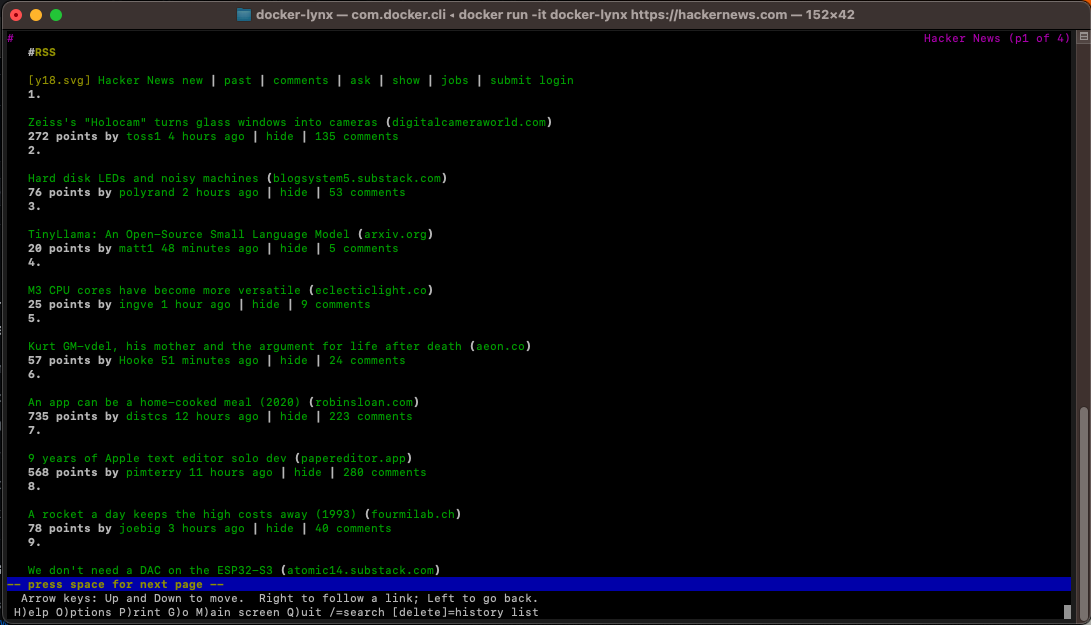Open 'We don't need a DAC on the ESP32-S3'
This screenshot has width=1091, height=625.
tap(150, 571)
